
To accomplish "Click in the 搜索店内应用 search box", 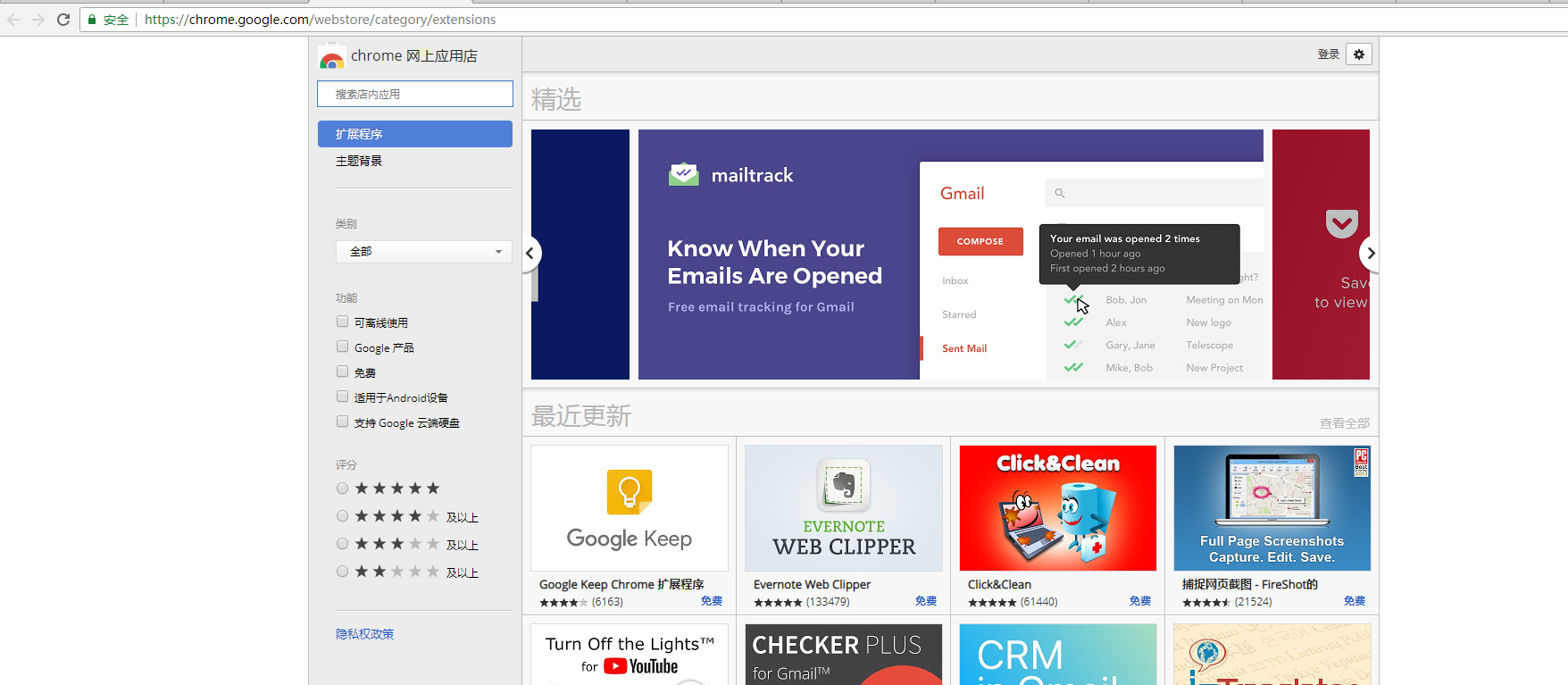I will [415, 94].
